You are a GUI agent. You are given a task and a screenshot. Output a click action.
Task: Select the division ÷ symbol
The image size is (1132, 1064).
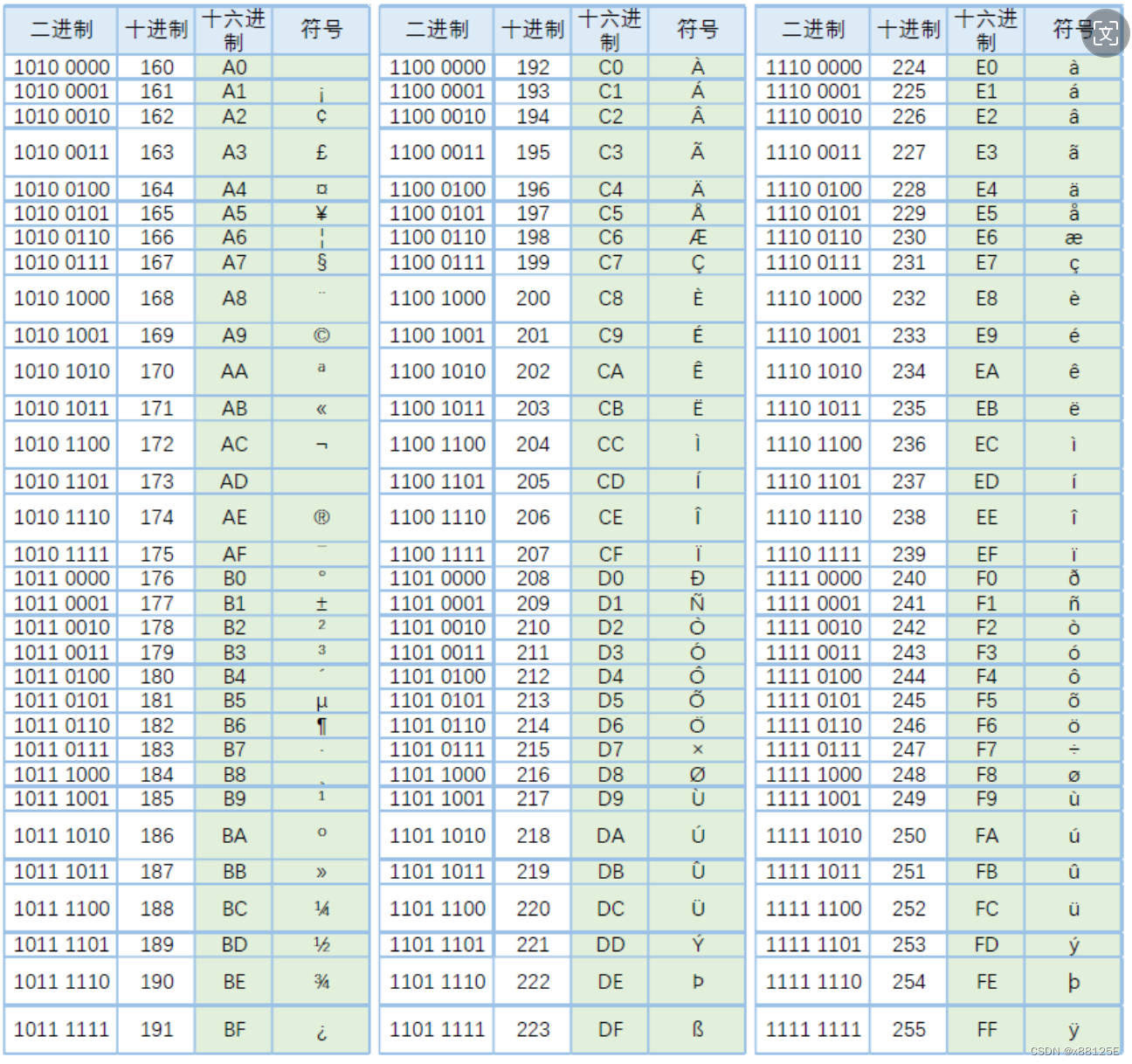[1073, 750]
